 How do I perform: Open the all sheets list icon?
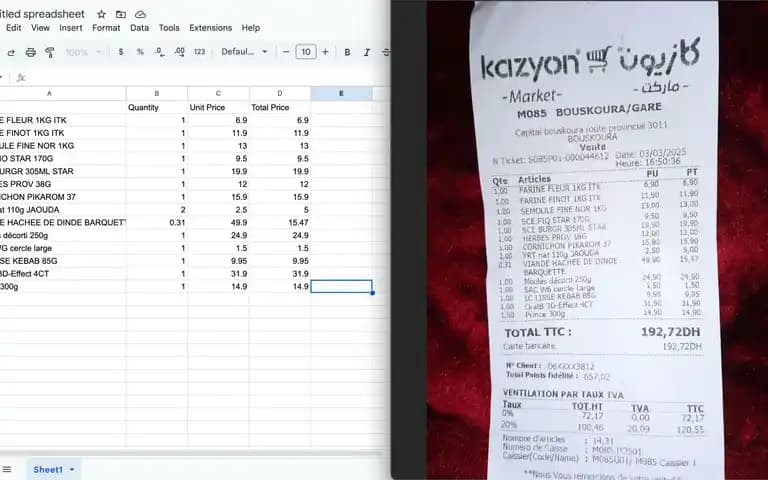(7, 470)
